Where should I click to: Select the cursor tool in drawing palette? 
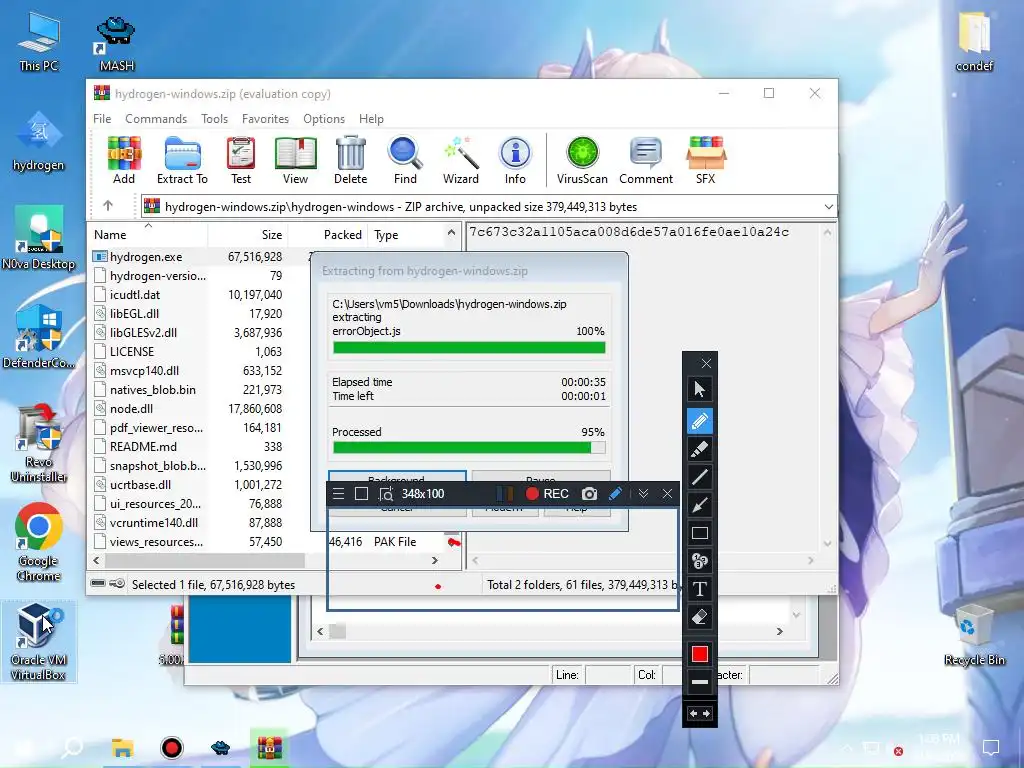pos(699,389)
